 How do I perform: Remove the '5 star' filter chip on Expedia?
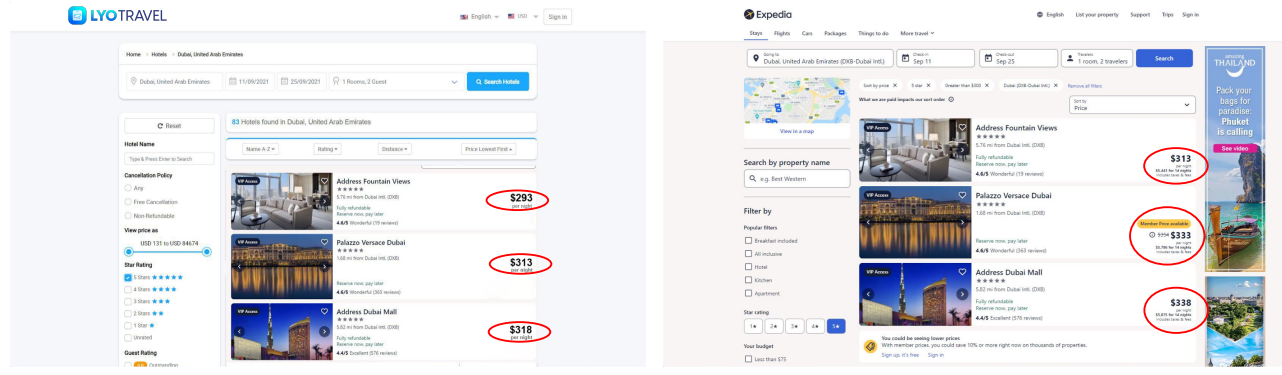pos(927,85)
